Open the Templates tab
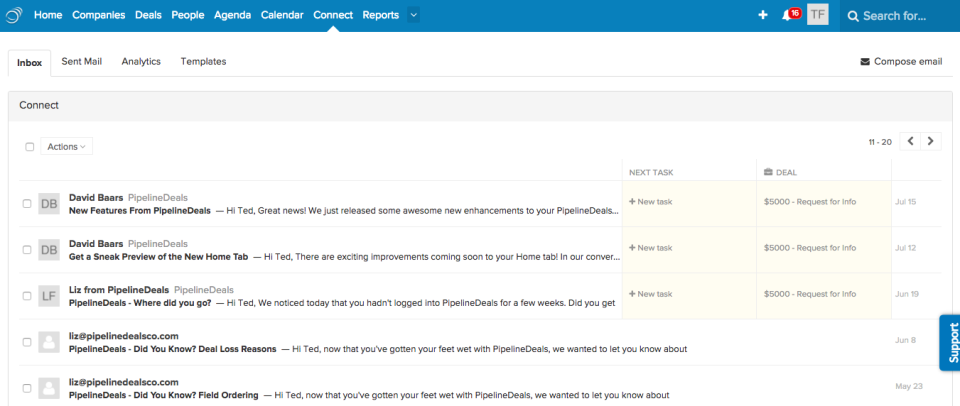The height and width of the screenshot is (406, 960). click(203, 62)
